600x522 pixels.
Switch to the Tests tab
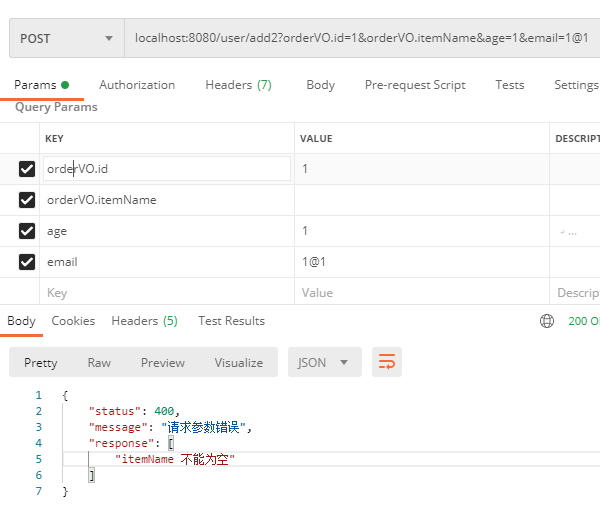coord(509,85)
